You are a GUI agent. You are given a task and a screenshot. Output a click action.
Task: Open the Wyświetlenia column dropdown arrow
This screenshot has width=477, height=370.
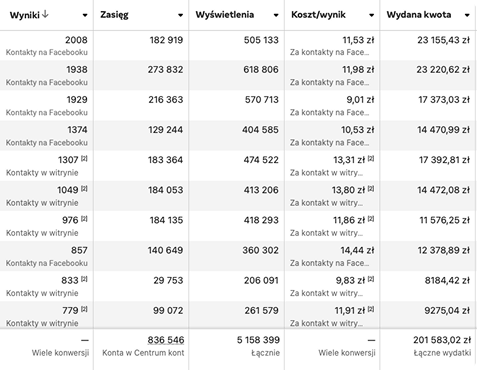(276, 15)
